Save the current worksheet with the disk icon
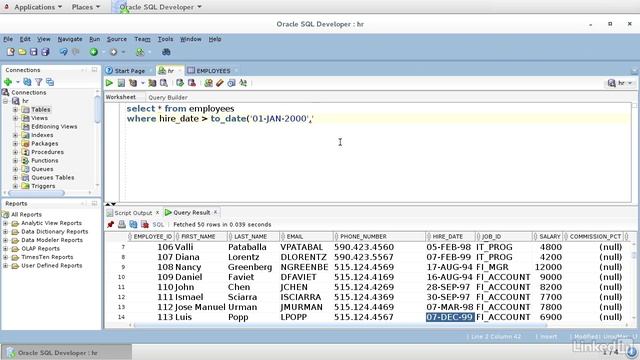The height and width of the screenshot is (360, 640). point(33,52)
